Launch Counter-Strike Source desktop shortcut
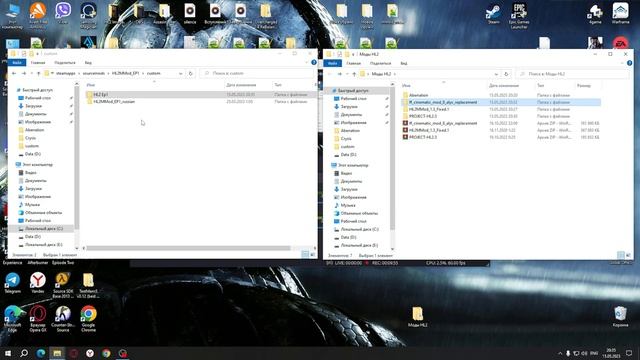 point(63,318)
